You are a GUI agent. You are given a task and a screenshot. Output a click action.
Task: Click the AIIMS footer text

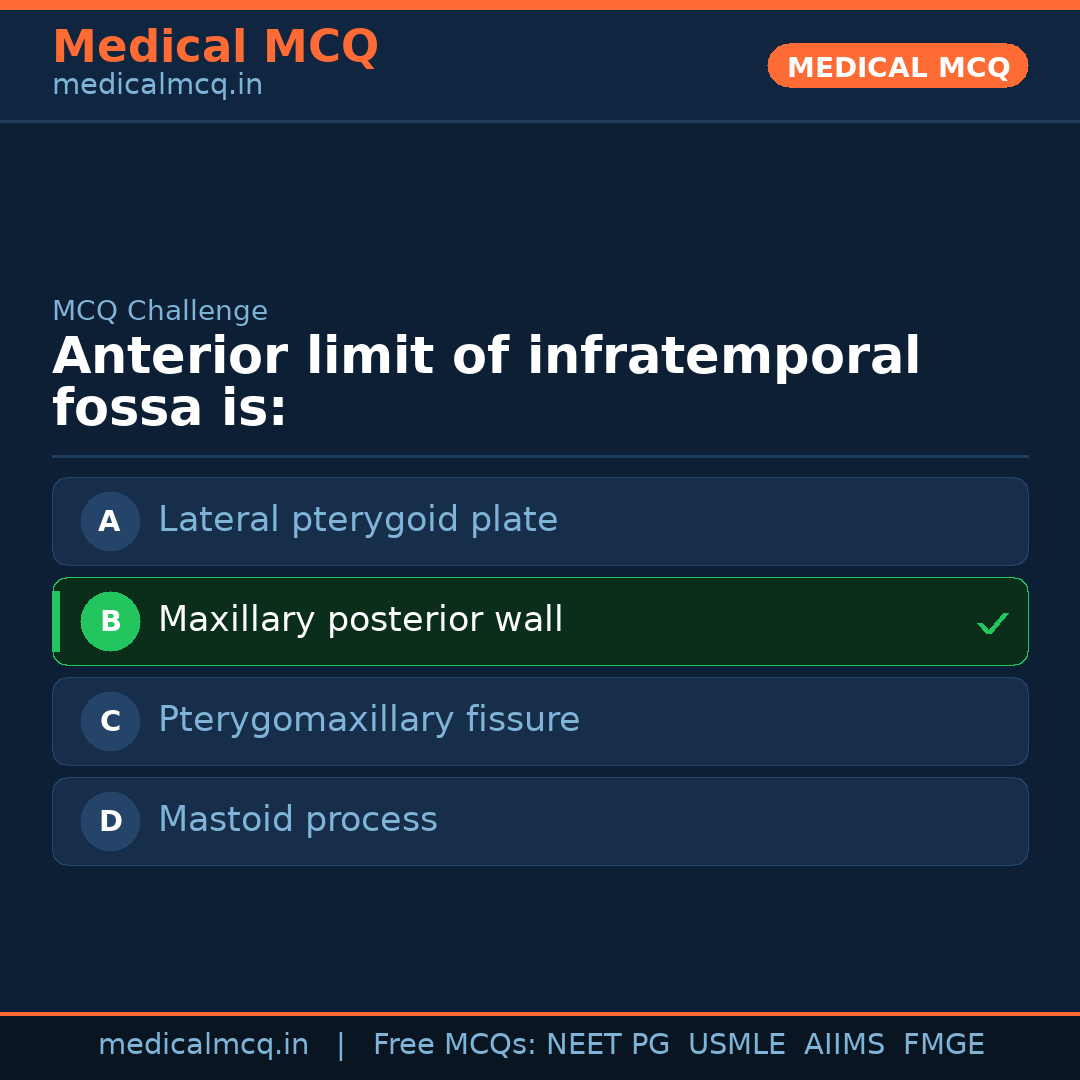pos(844,1045)
